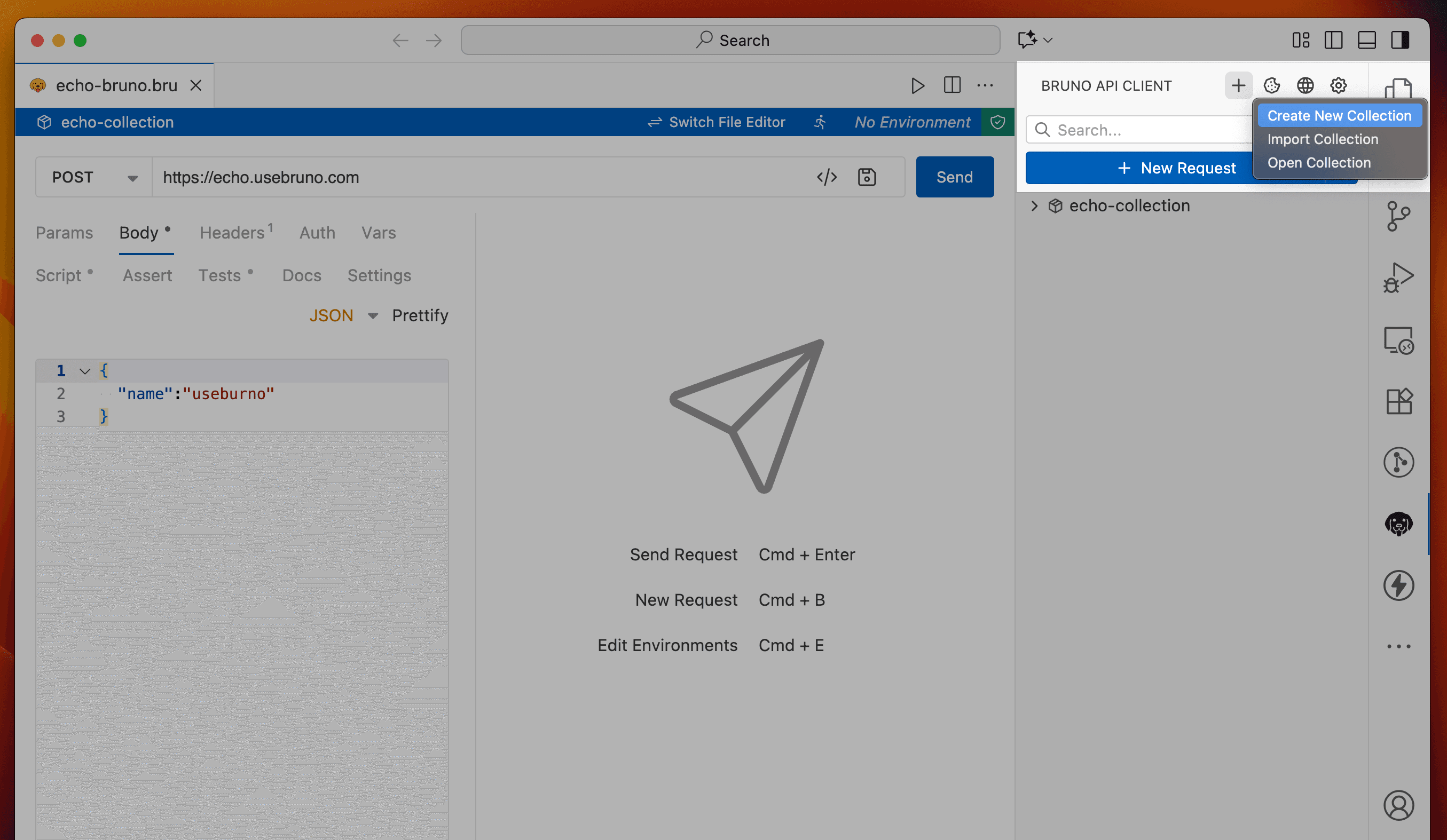Viewport: 1447px width, 840px height.
Task: Open the Bruno settings gear icon
Action: 1339,85
